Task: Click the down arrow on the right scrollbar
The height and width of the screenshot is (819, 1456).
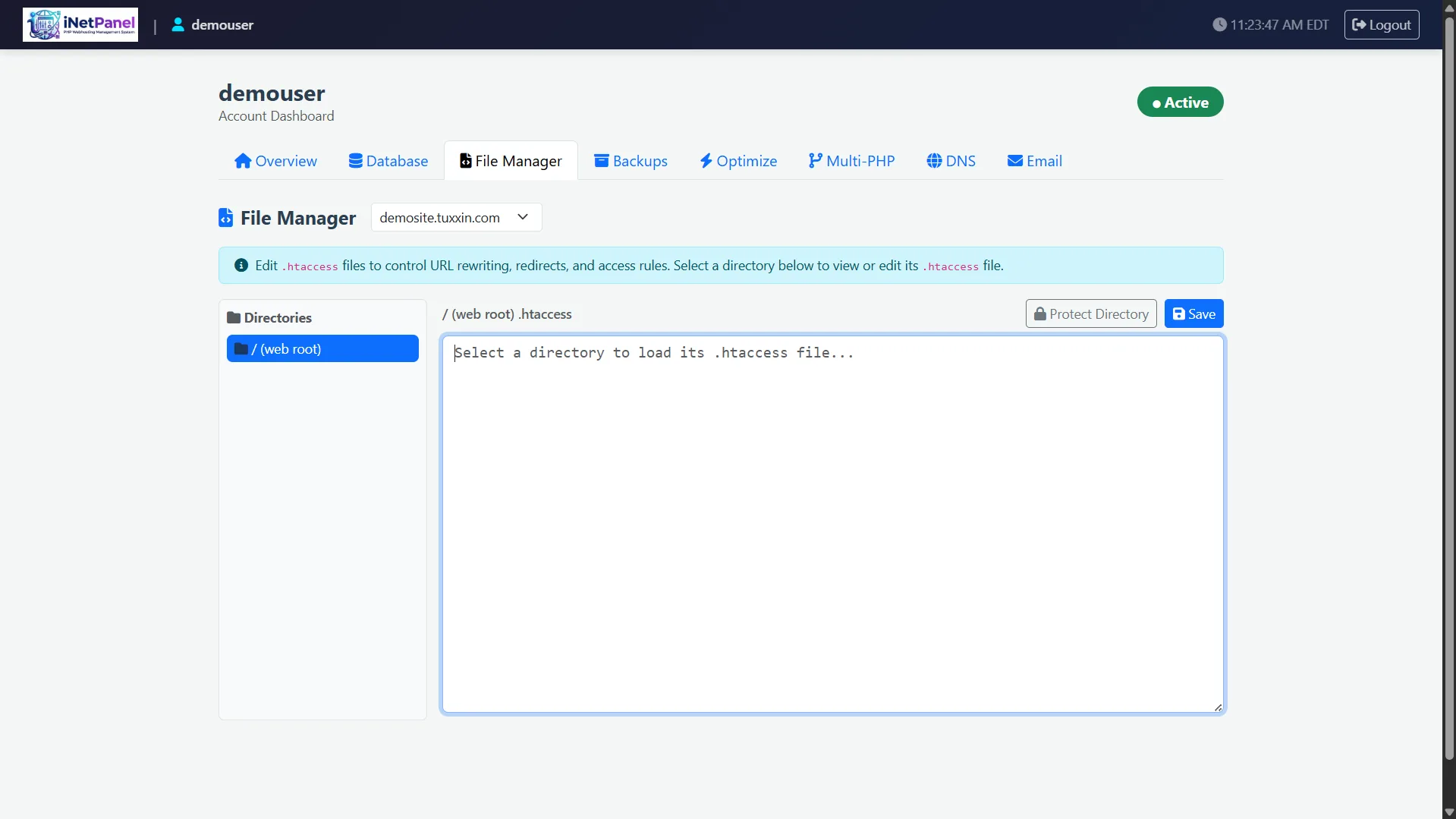Action: [1447, 811]
